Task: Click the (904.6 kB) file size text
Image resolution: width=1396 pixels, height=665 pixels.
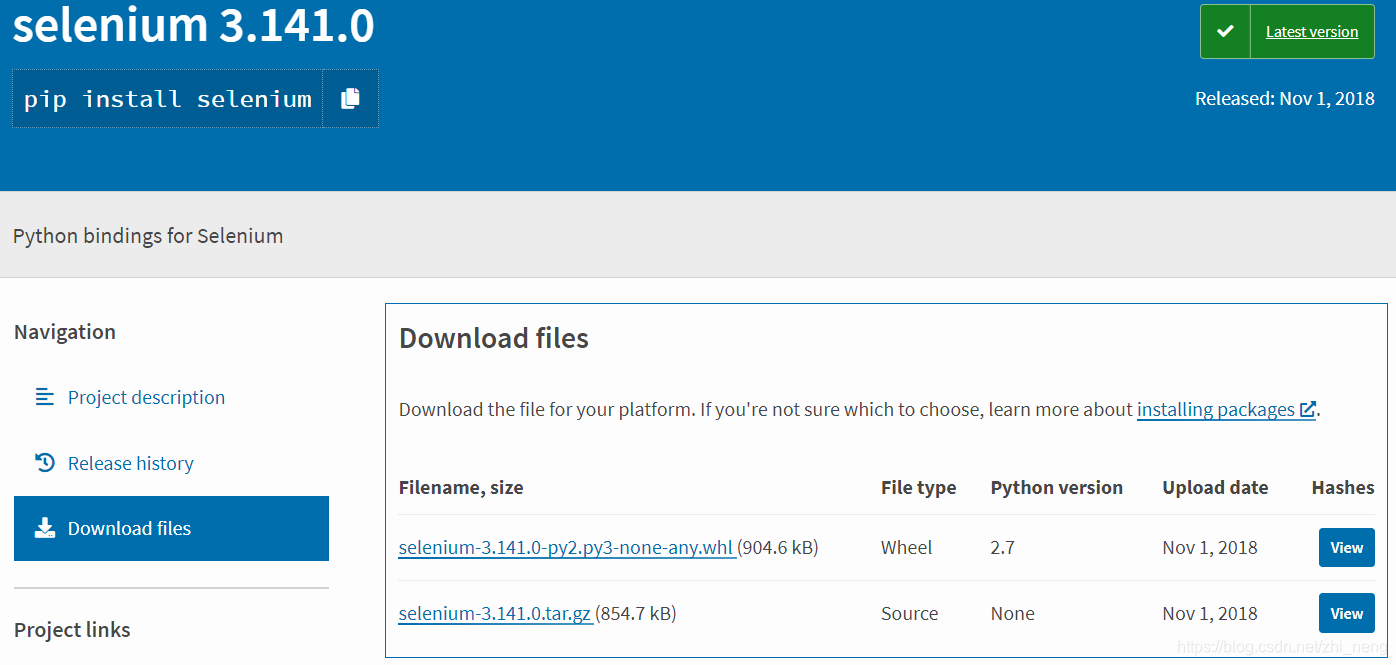Action: coord(778,547)
